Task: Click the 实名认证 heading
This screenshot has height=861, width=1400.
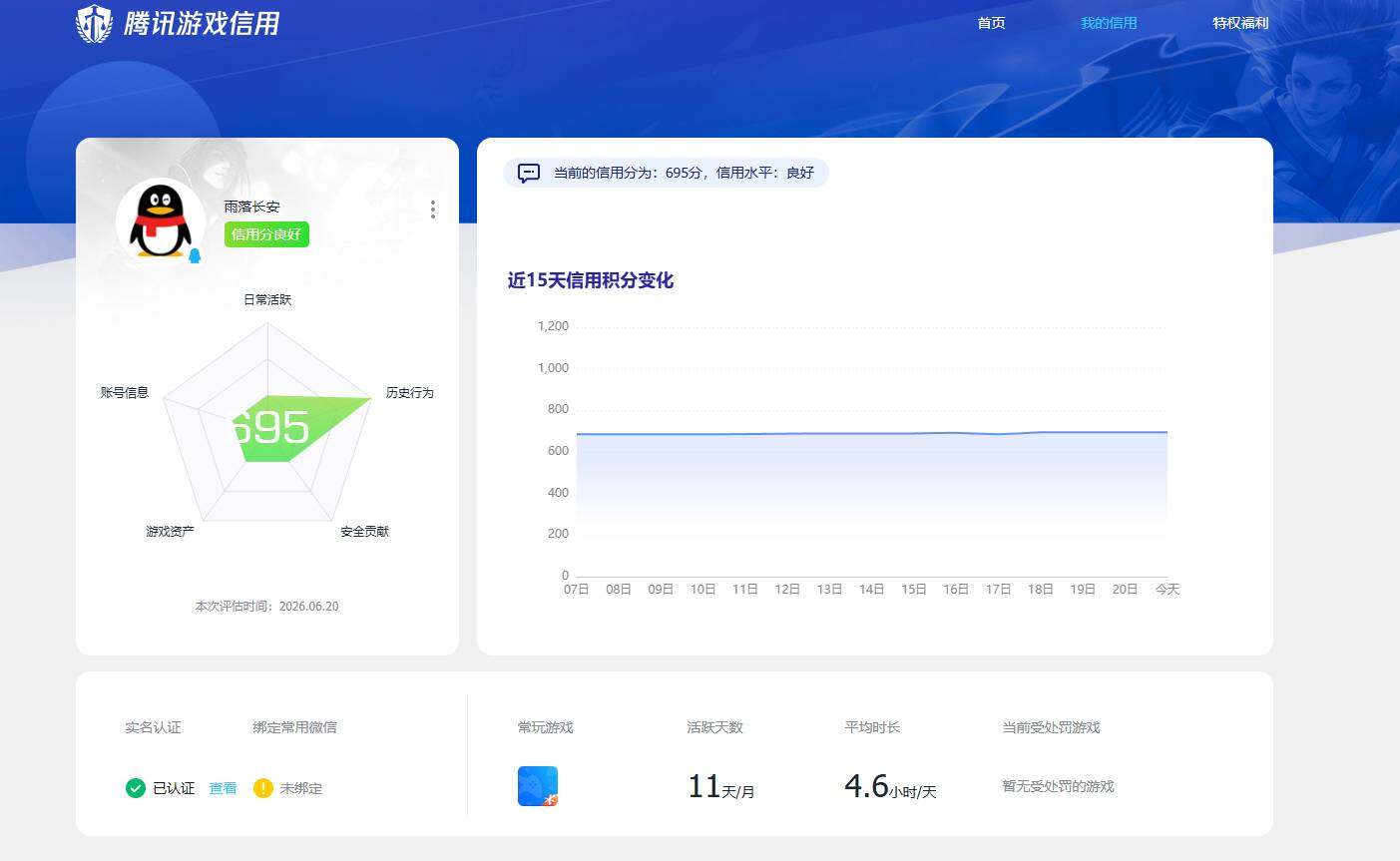Action: pos(153,727)
